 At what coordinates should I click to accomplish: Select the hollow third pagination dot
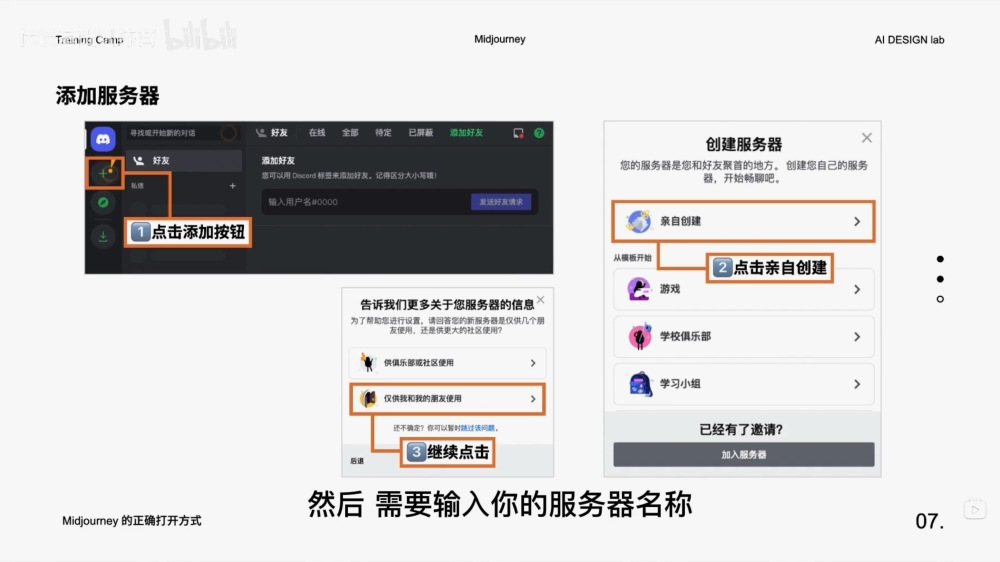tap(940, 299)
